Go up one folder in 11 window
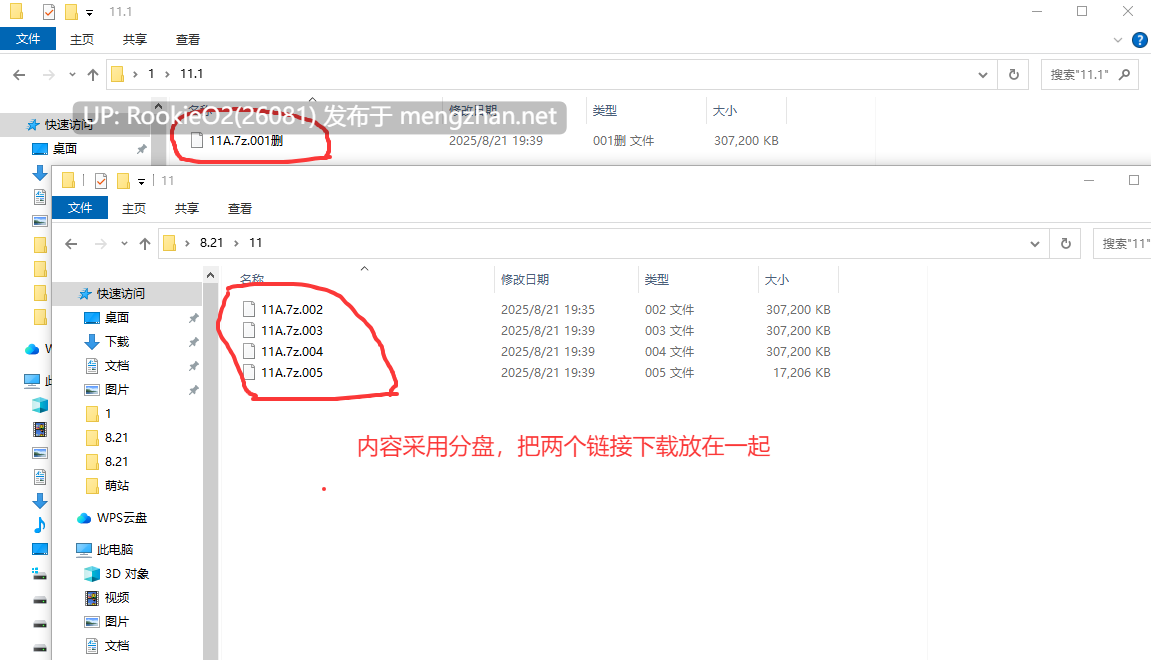This screenshot has height=660, width=1151. (145, 244)
